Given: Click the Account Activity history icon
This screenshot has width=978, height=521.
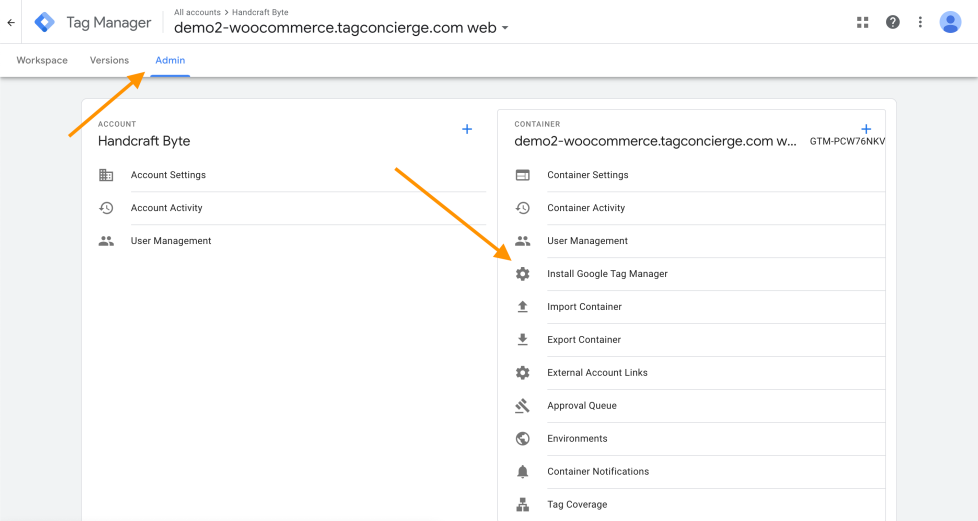Looking at the screenshot, I should coord(106,208).
